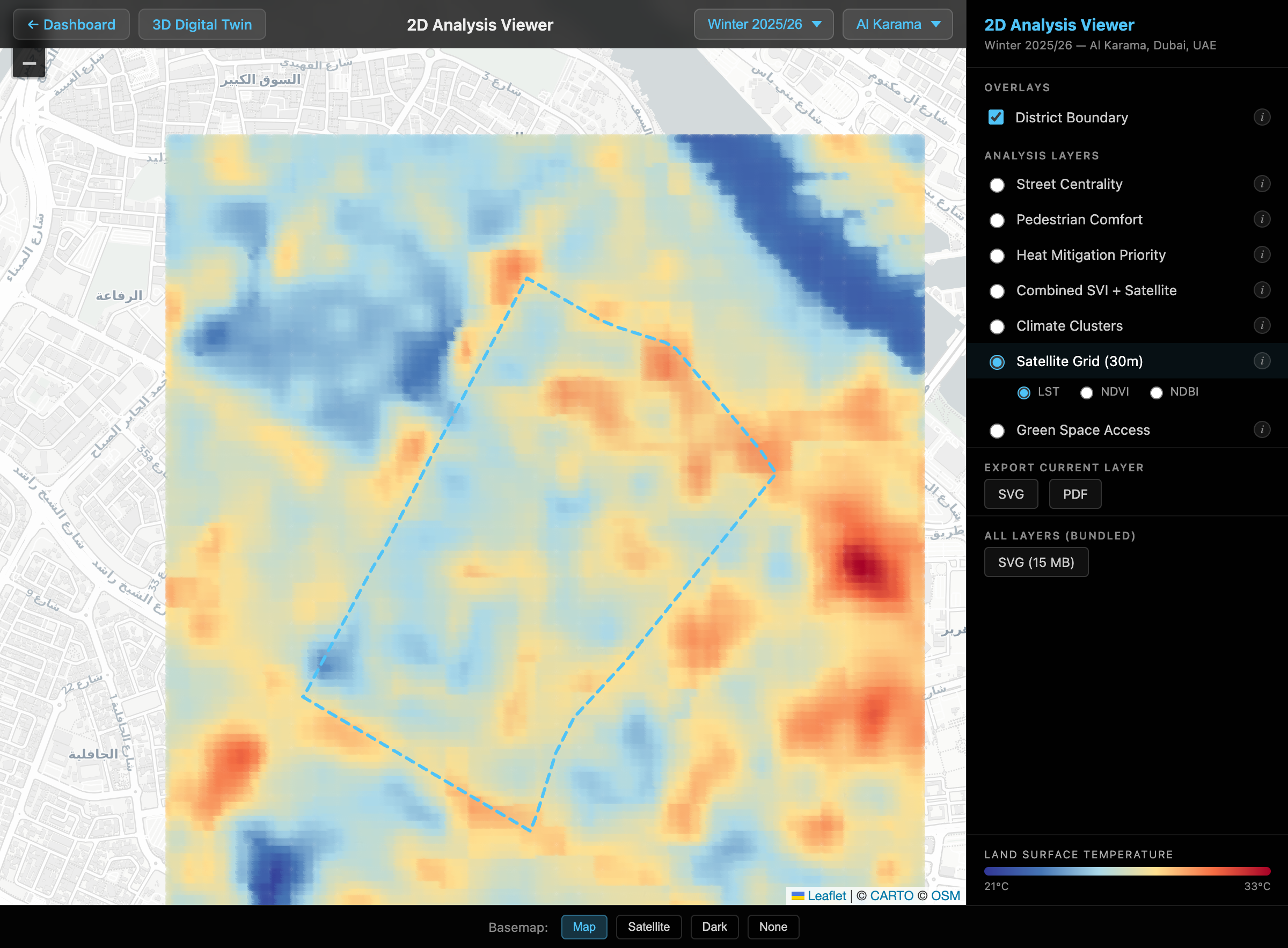
Task: Click the 21°C legend minimum label
Action: coord(996,886)
